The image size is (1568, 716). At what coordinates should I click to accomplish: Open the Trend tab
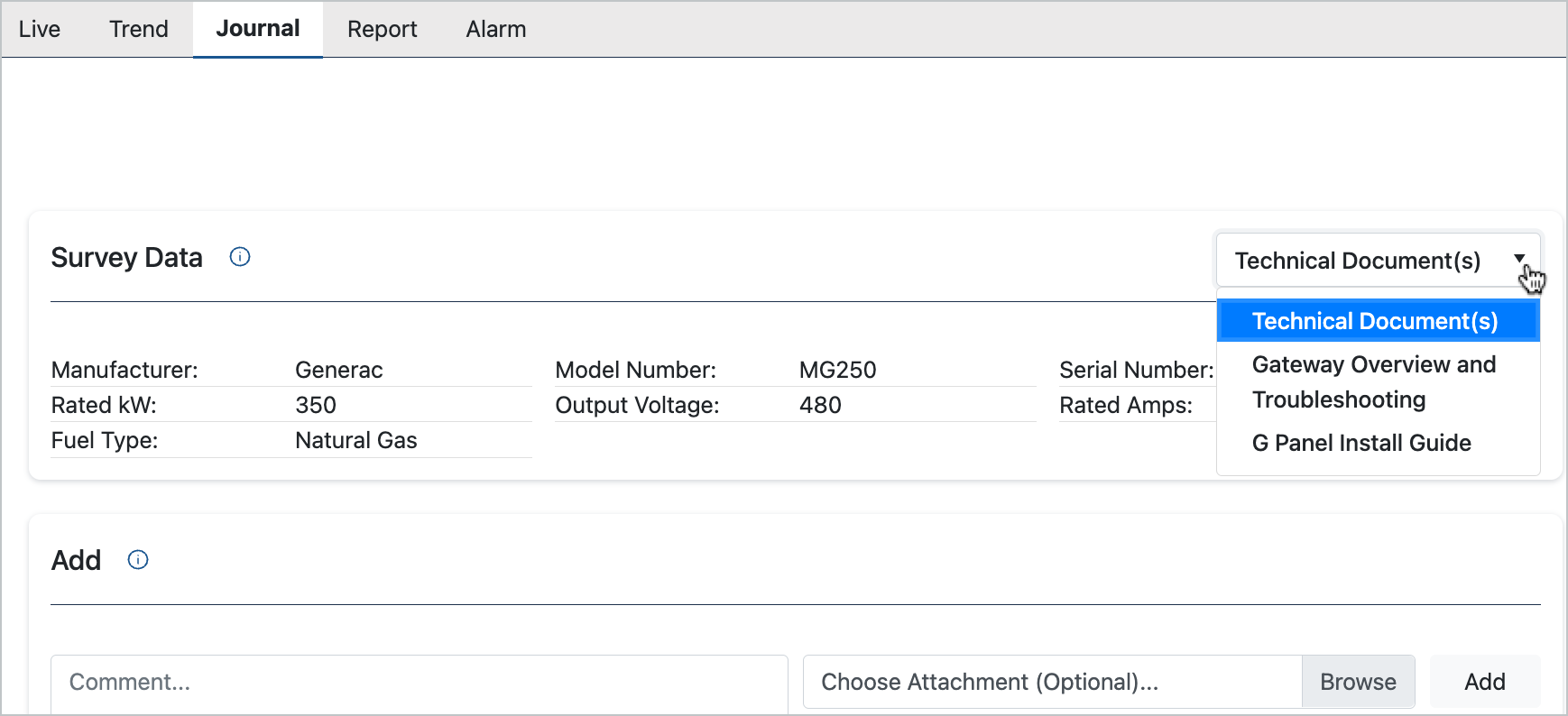(x=139, y=29)
